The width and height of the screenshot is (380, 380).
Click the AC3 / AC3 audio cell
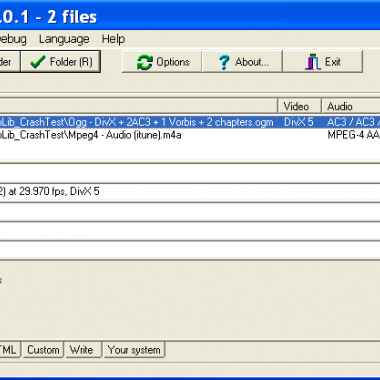click(353, 122)
